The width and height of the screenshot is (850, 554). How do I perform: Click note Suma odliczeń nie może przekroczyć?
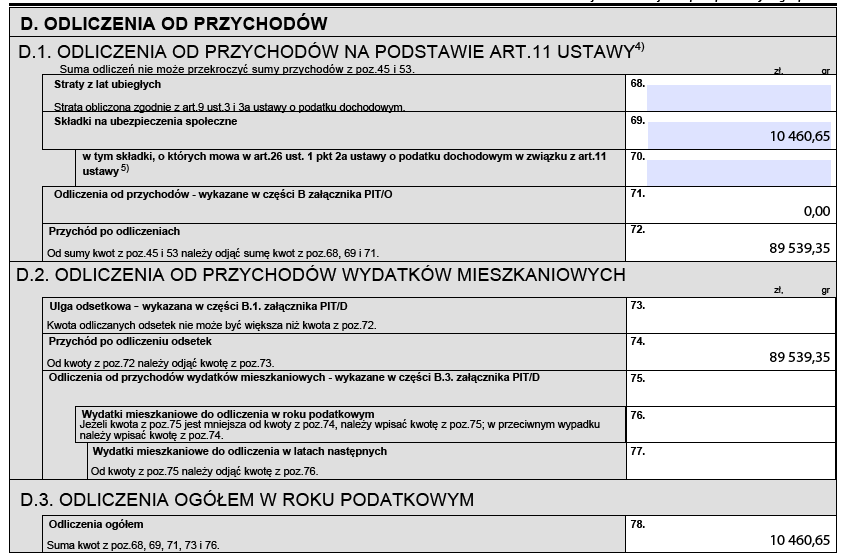click(237, 69)
